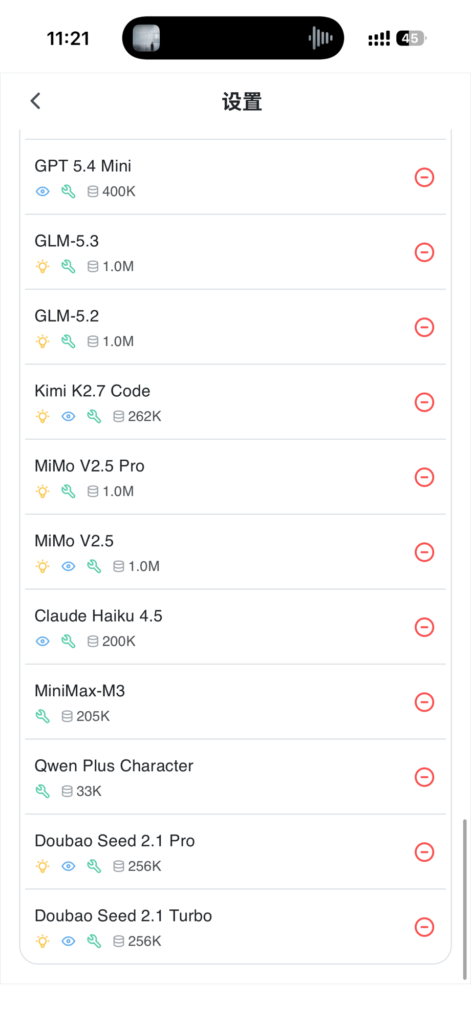Tap the wrench tool icon under Qwen Plus Character
Image resolution: width=471 pixels, height=1024 pixels.
click(x=42, y=791)
